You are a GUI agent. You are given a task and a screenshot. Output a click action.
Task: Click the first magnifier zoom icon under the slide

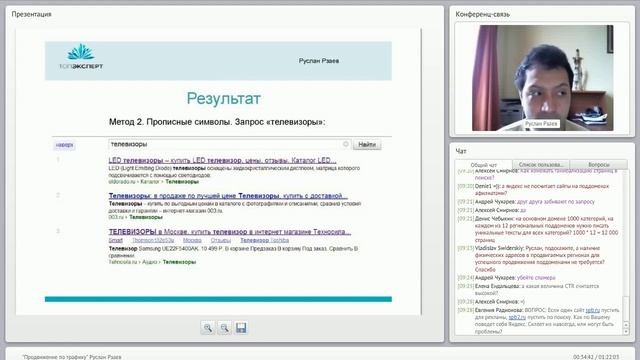click(207, 328)
